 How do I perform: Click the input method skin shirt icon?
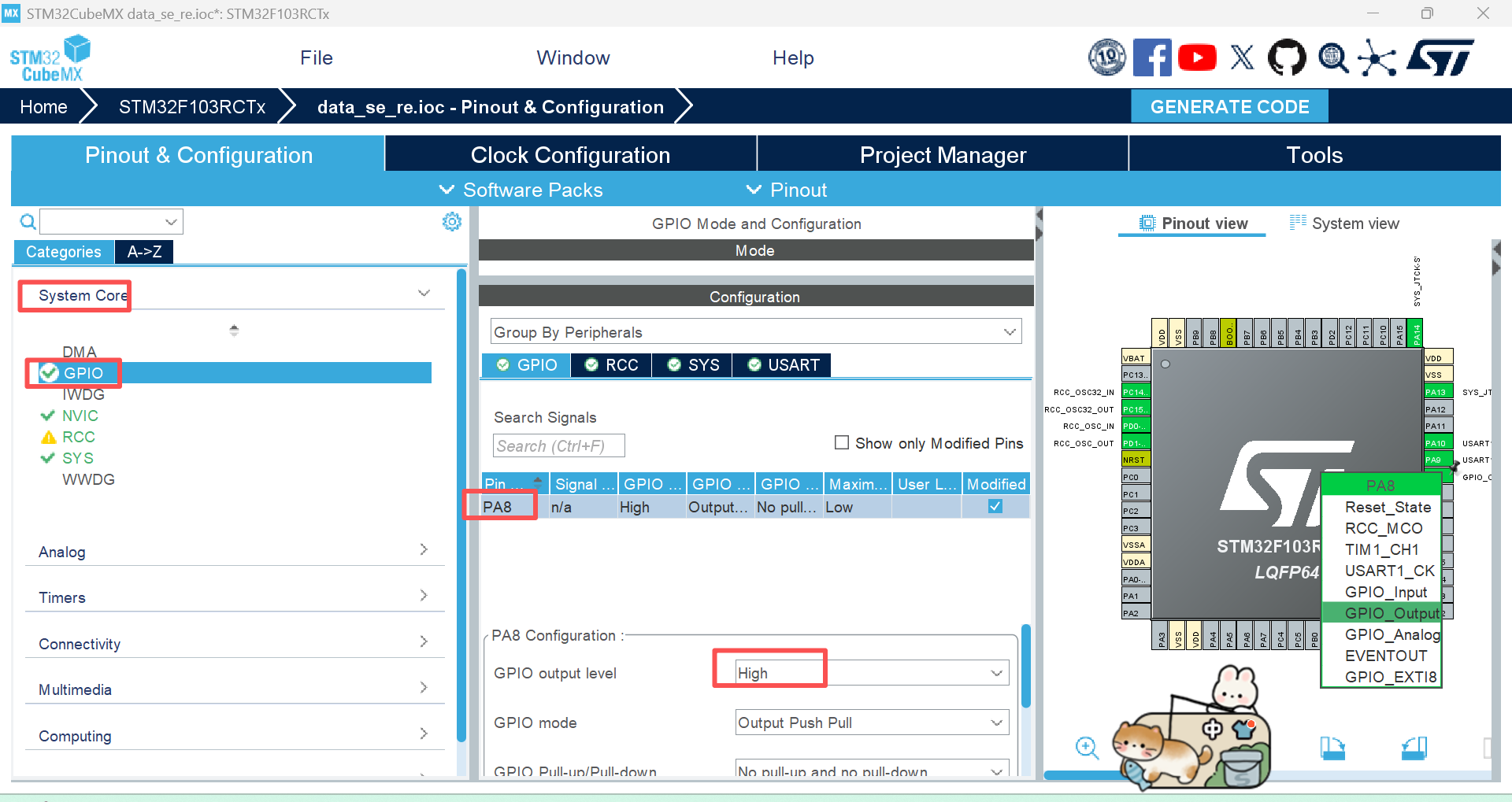pyautogui.click(x=1244, y=729)
